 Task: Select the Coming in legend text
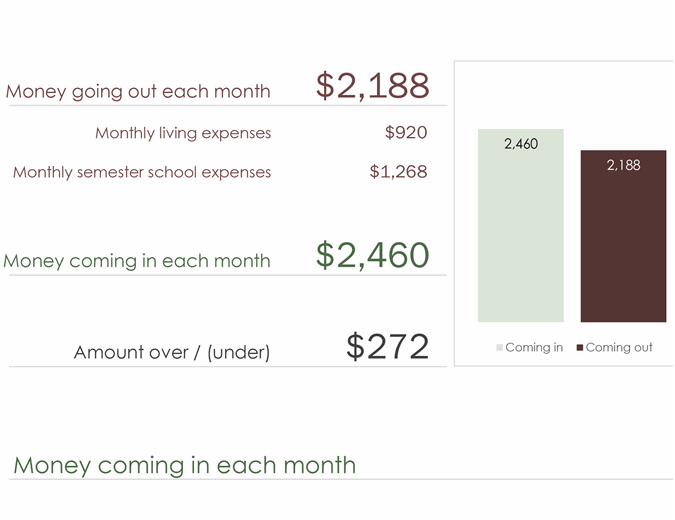(534, 348)
